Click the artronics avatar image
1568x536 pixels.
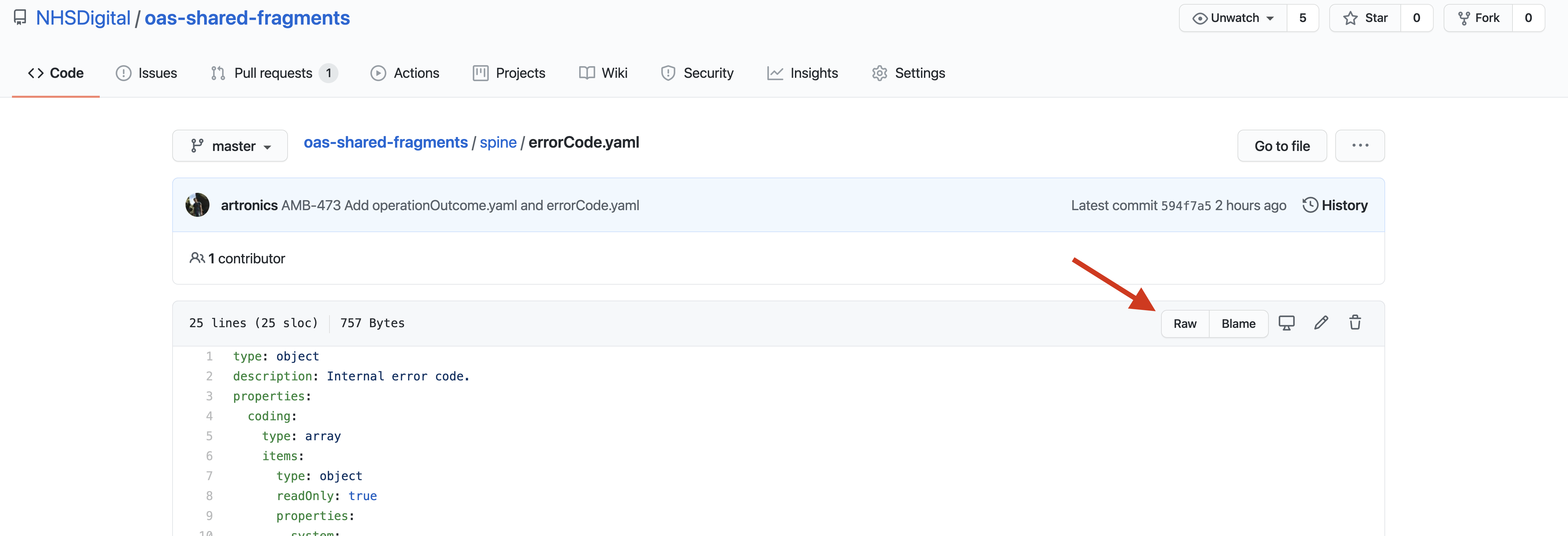pos(197,205)
